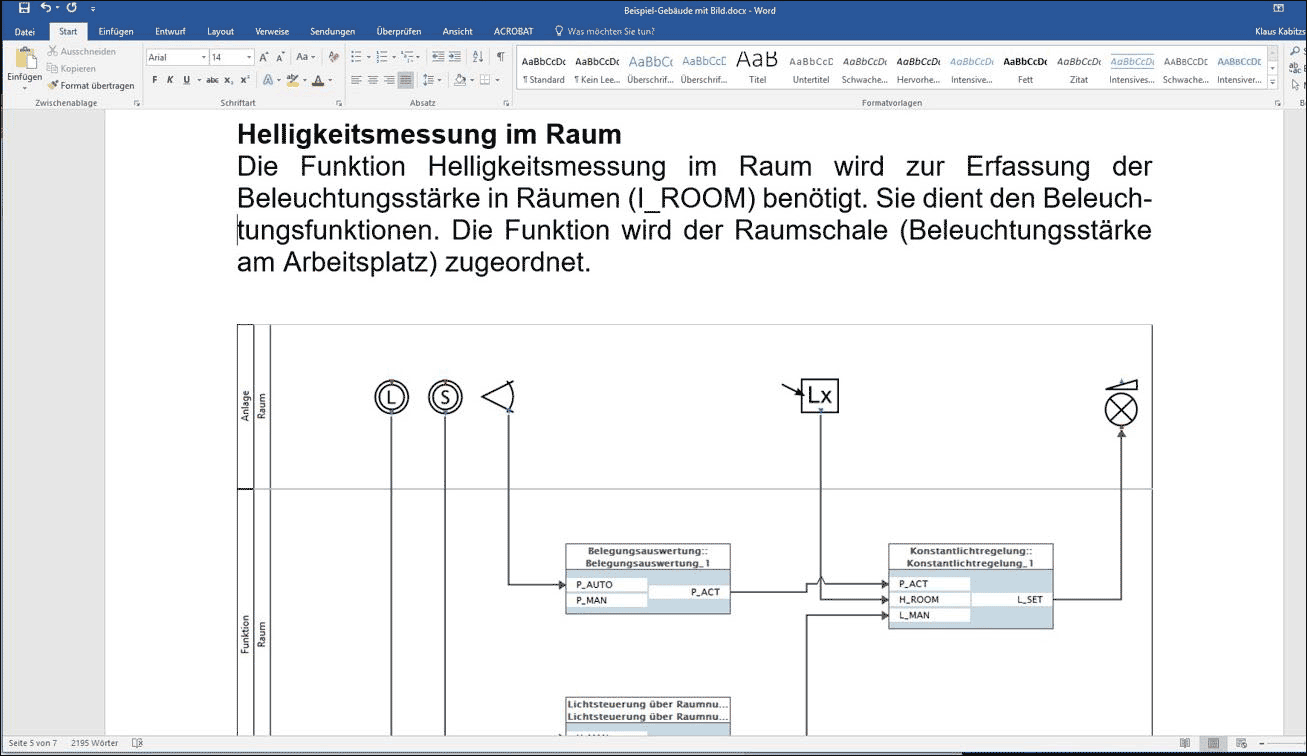Toggle justified alignment
The width and height of the screenshot is (1307, 756).
[405, 80]
